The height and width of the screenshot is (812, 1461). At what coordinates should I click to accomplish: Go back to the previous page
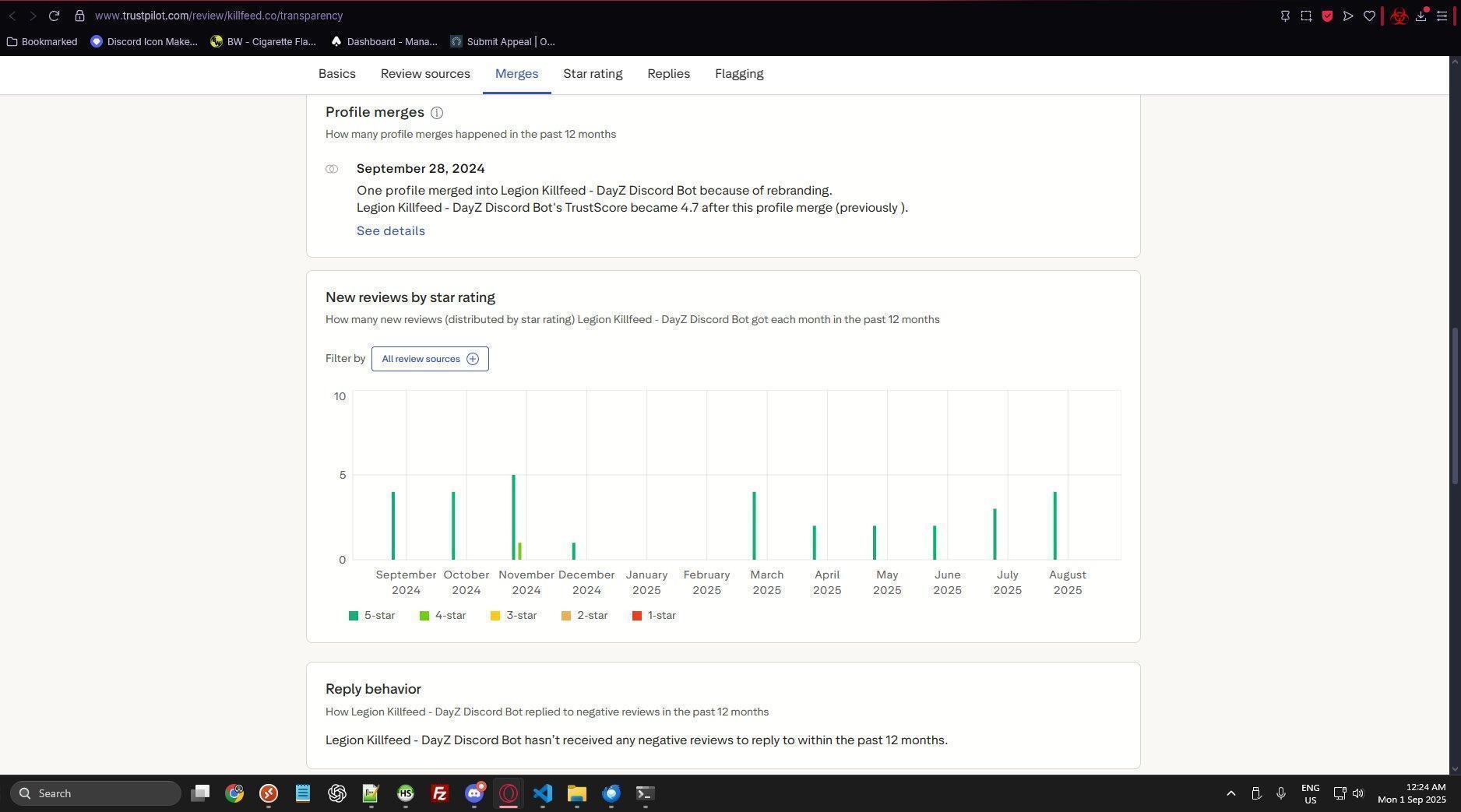(x=12, y=16)
